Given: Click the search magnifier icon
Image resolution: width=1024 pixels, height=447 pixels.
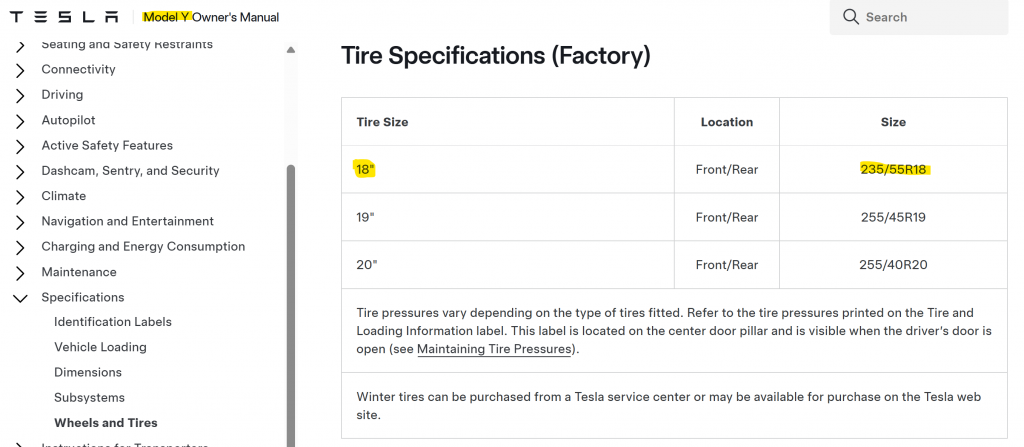Looking at the screenshot, I should (x=851, y=17).
